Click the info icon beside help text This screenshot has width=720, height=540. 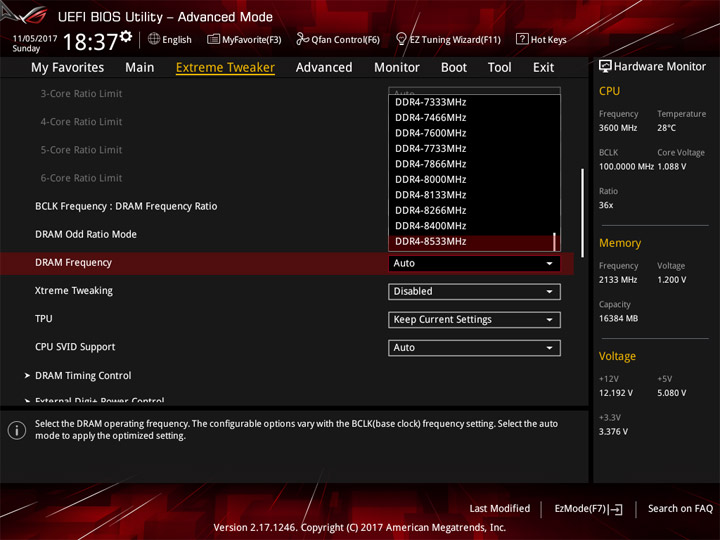[17, 430]
